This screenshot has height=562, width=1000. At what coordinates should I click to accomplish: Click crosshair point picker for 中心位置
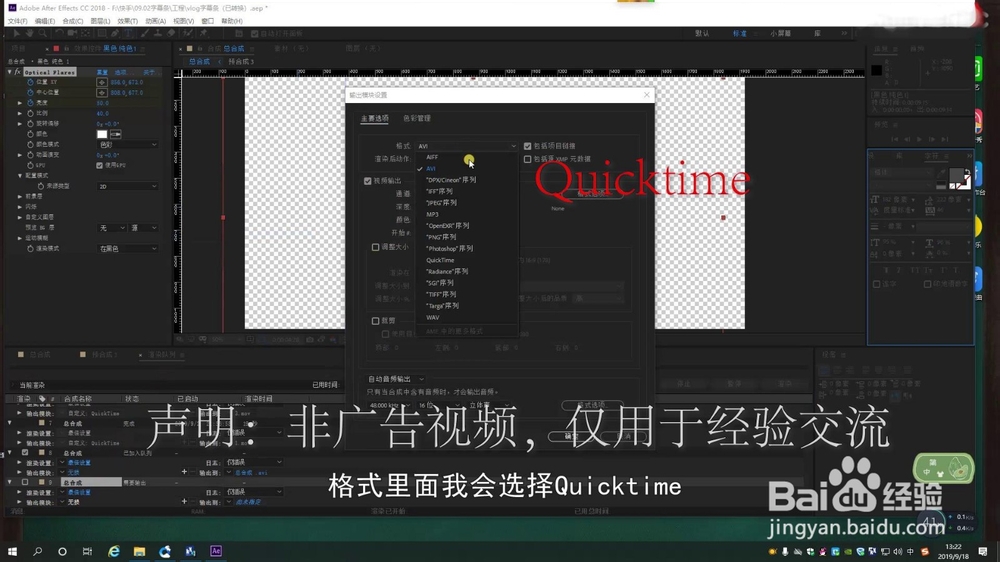click(101, 92)
